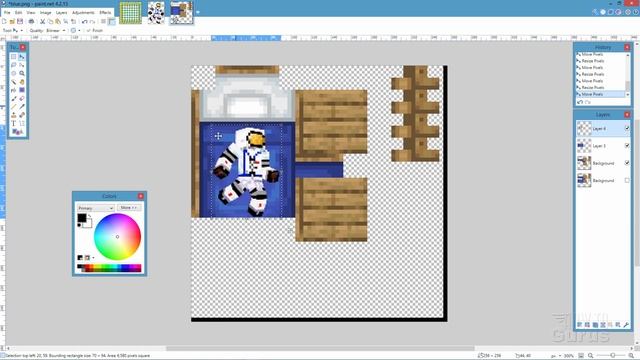Close the Tools window

pos(22,47)
